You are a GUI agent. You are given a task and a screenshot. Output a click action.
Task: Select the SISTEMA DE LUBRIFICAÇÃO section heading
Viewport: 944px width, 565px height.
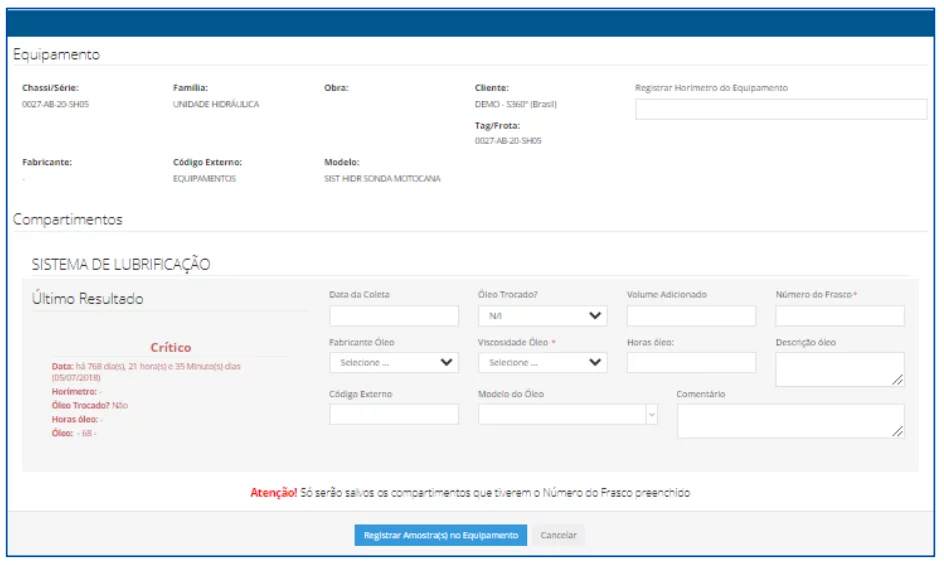[121, 265]
